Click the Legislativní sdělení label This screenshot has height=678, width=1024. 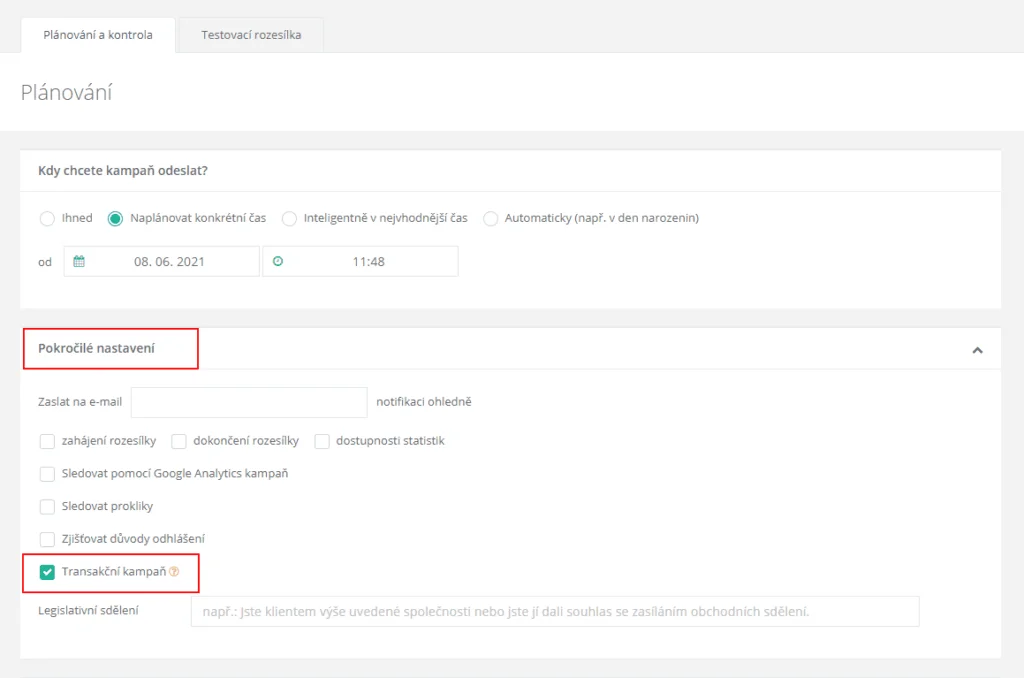click(x=88, y=610)
